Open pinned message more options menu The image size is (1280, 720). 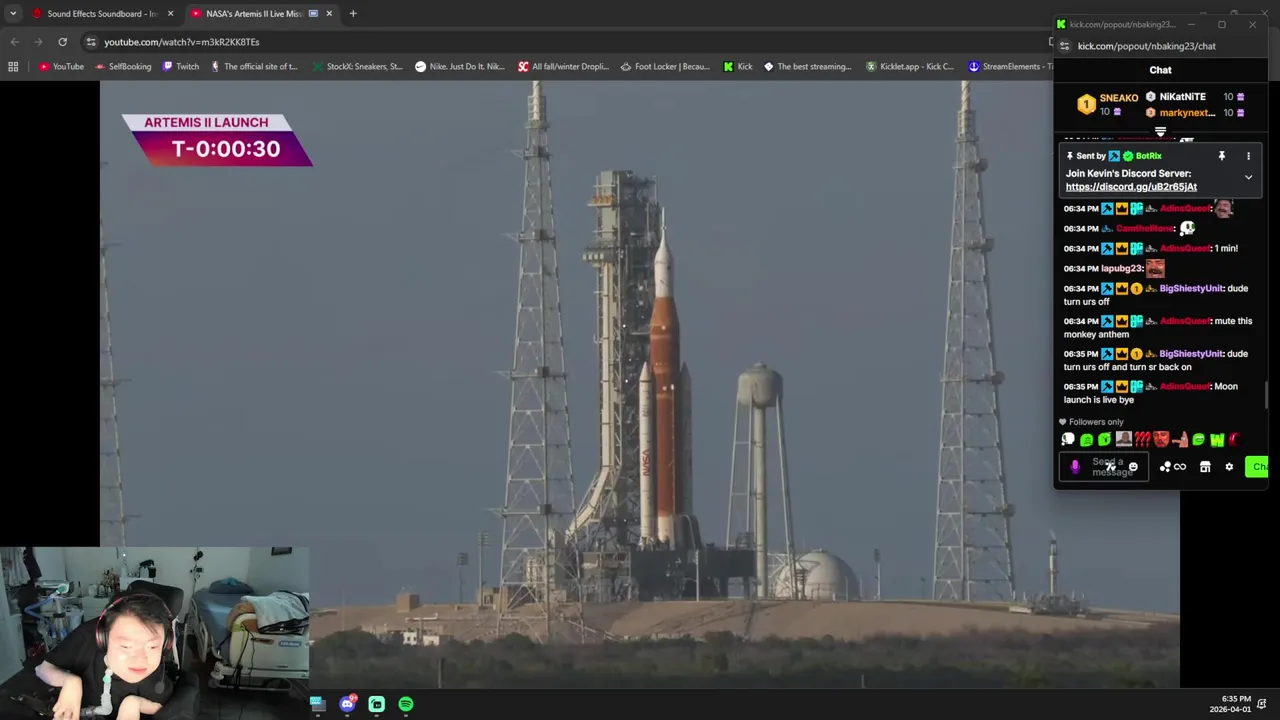pyautogui.click(x=1248, y=156)
